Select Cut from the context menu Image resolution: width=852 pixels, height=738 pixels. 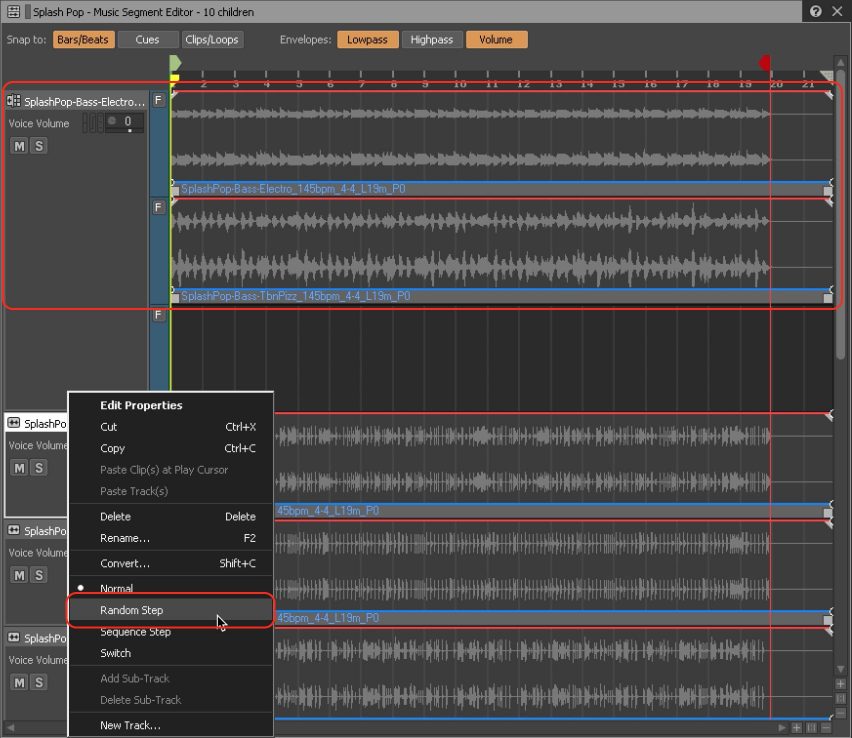coord(170,427)
